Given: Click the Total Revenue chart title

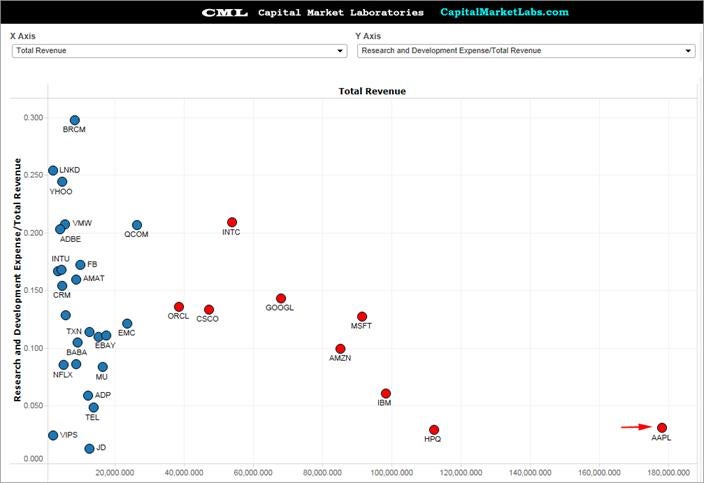Looking at the screenshot, I should [372, 91].
